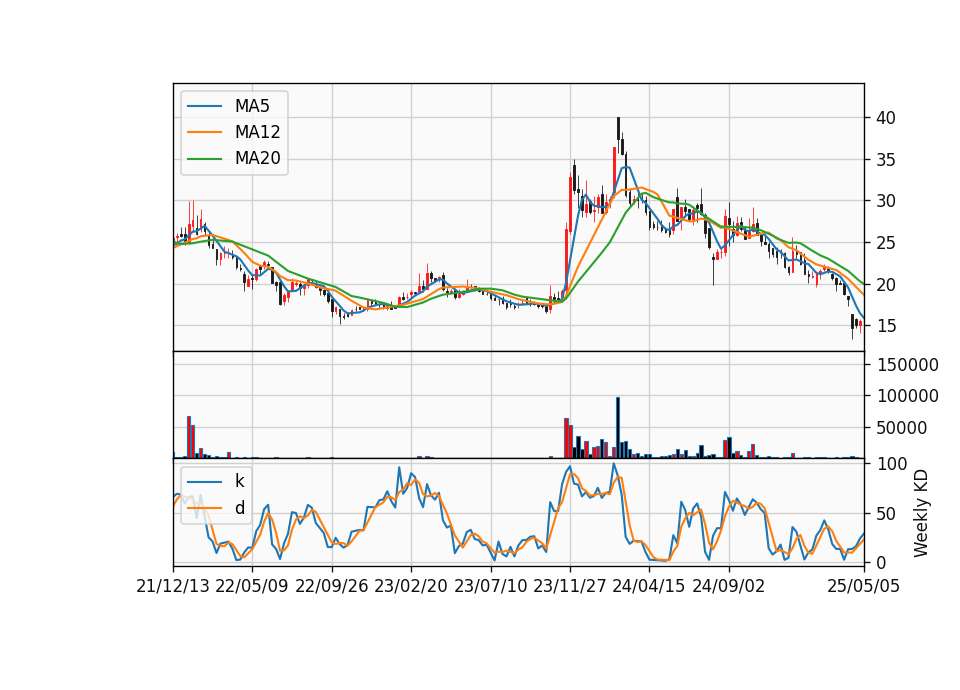Click the d legend label in KD panel

240,508
